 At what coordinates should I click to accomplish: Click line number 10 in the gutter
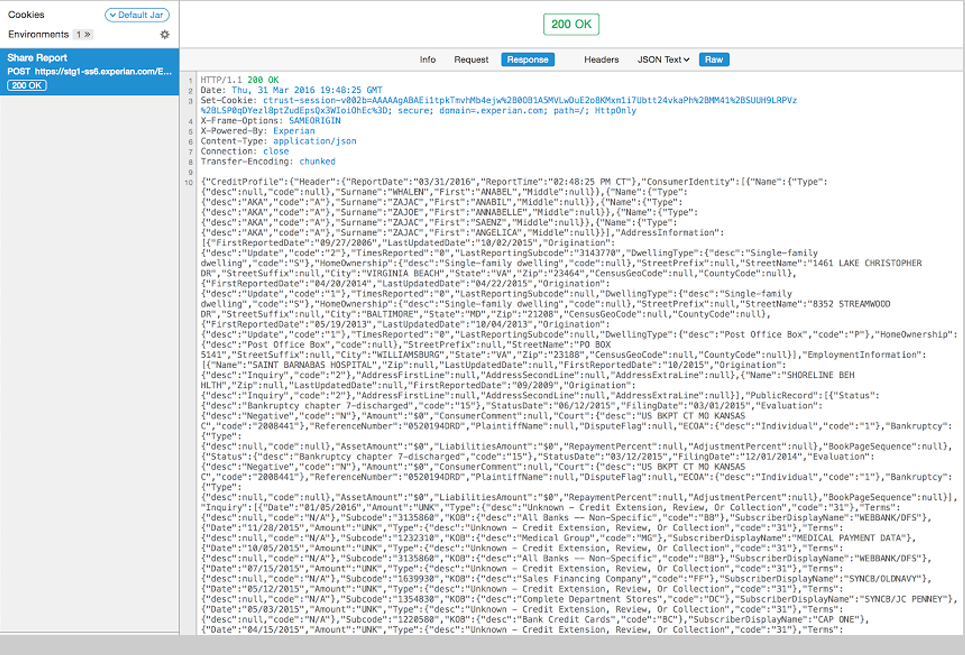point(189,181)
